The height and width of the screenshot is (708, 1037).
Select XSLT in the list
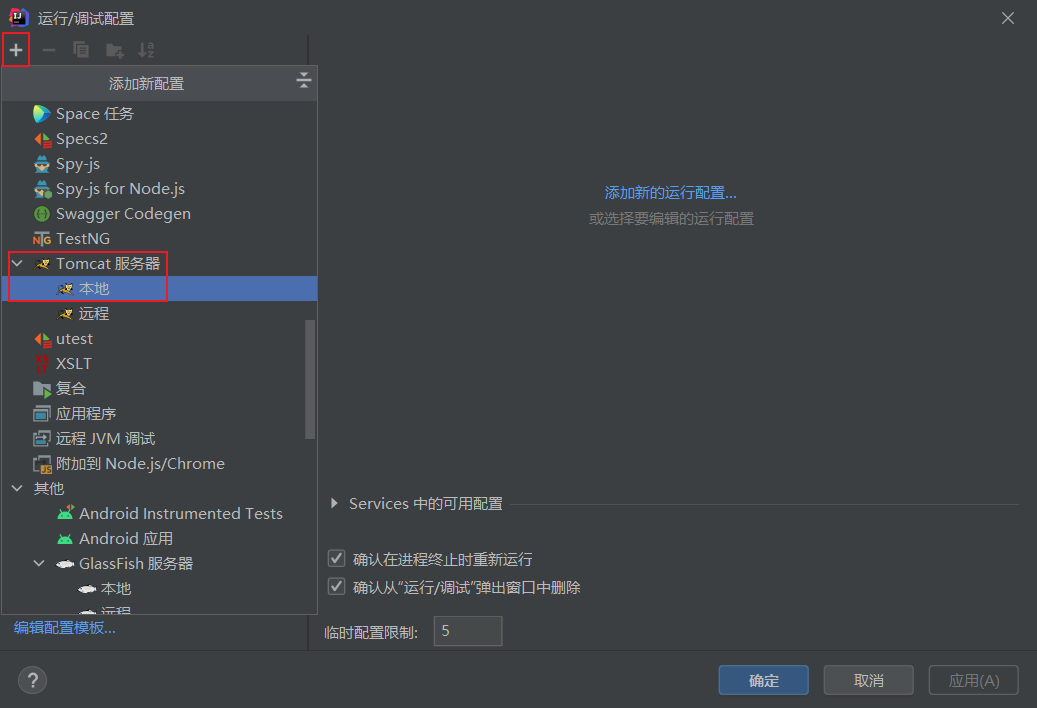click(x=159, y=364)
